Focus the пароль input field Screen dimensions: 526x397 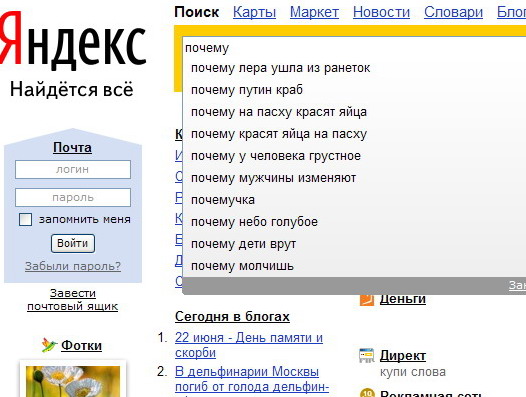click(73, 197)
